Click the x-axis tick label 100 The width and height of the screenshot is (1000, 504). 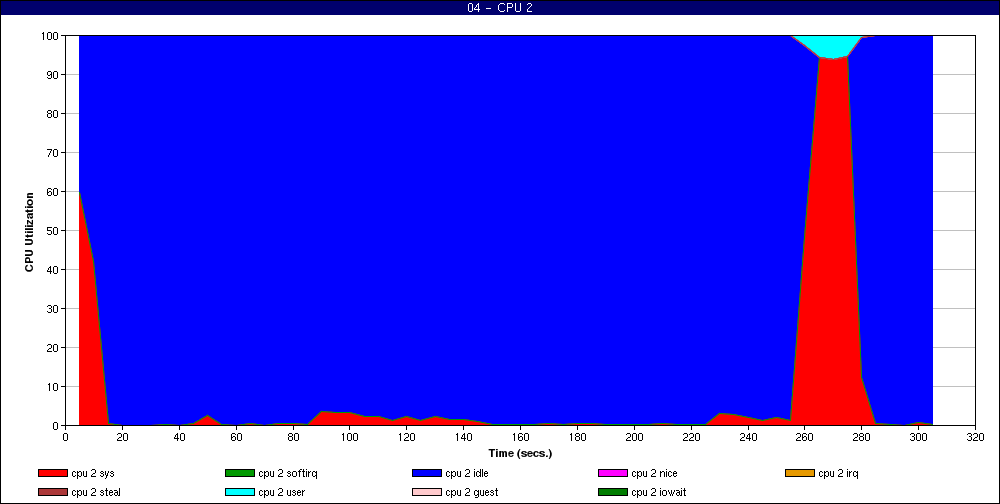349,438
